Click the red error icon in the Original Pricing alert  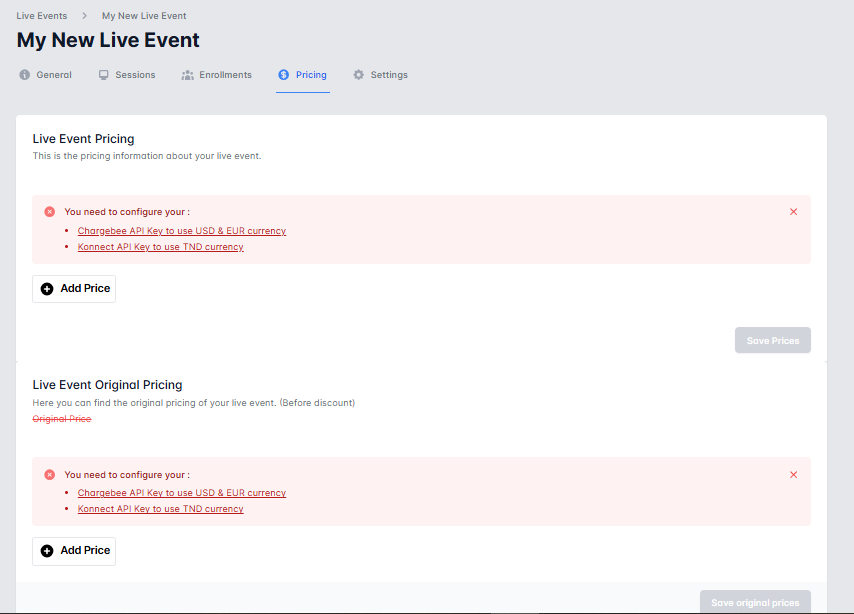click(50, 475)
